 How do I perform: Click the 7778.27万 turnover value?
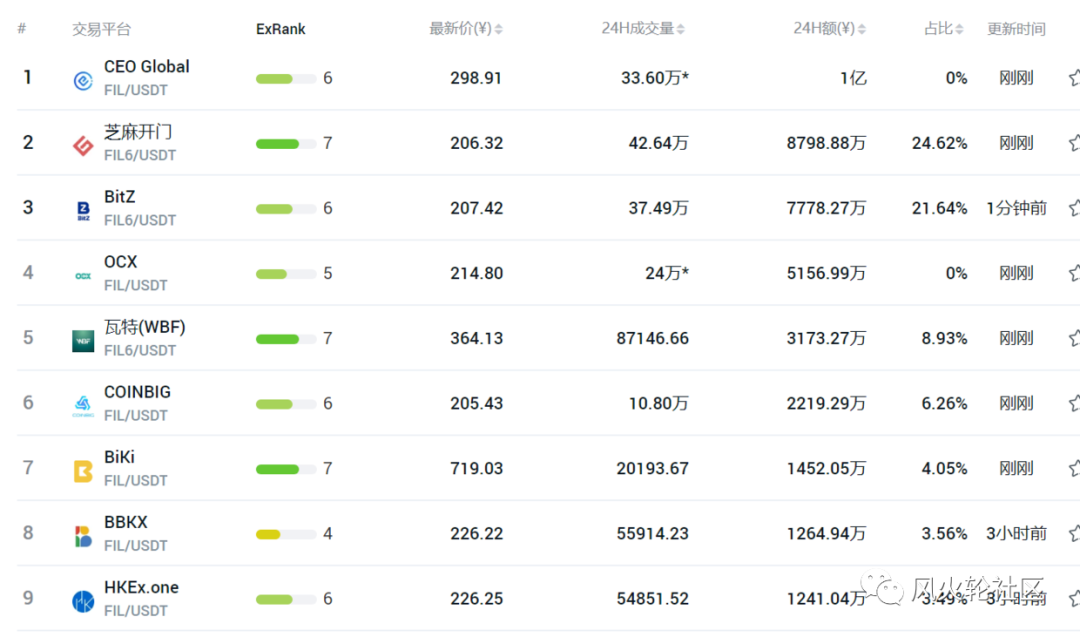point(826,208)
